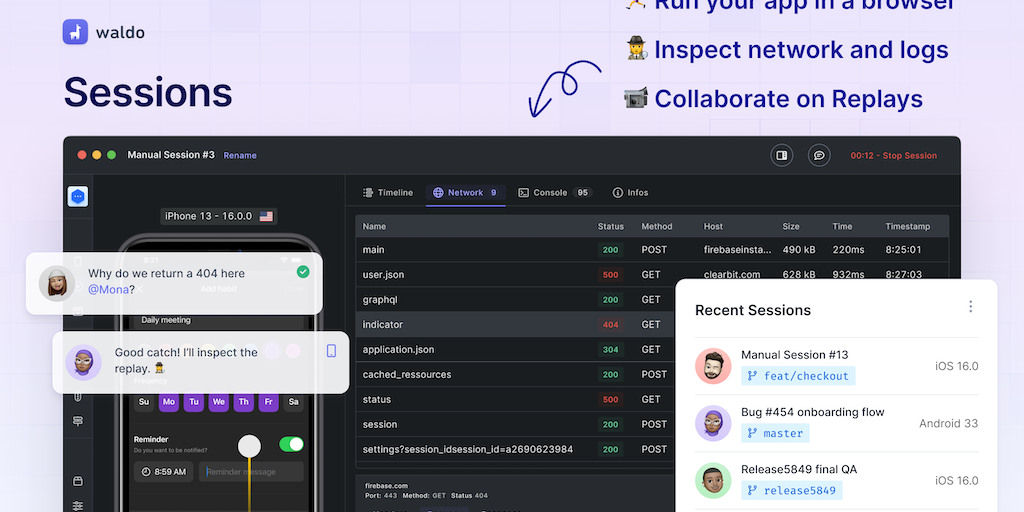The image size is (1024, 512).
Task: Click the avatar beside Manual Session #13
Action: click(x=713, y=366)
